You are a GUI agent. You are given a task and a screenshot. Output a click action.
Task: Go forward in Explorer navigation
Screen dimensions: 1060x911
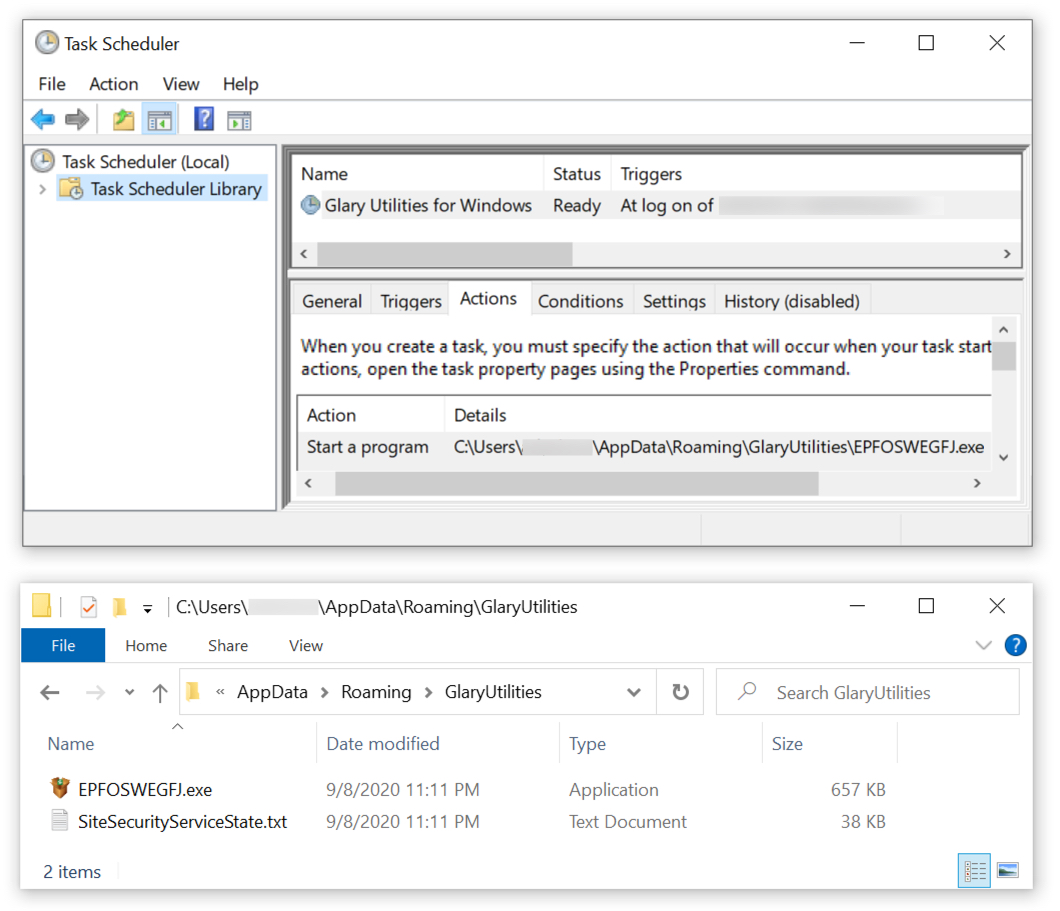point(95,692)
